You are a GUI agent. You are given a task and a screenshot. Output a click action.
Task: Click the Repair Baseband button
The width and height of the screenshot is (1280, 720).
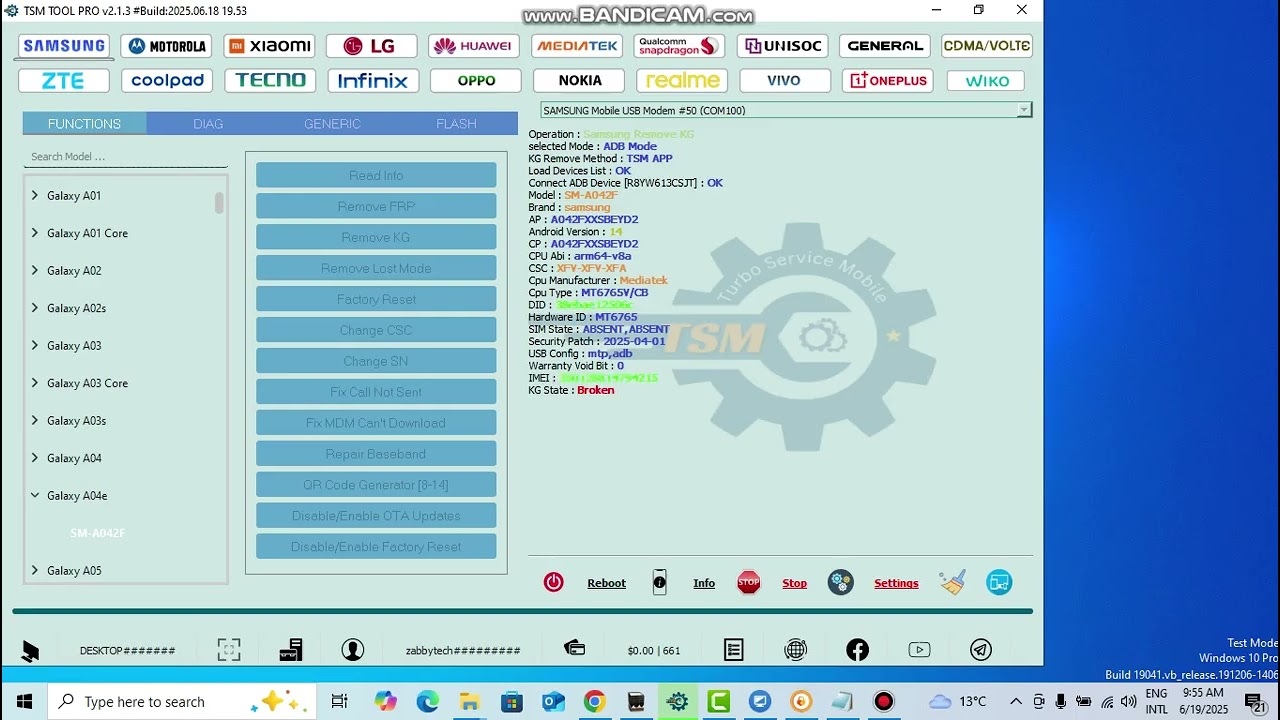tap(376, 454)
